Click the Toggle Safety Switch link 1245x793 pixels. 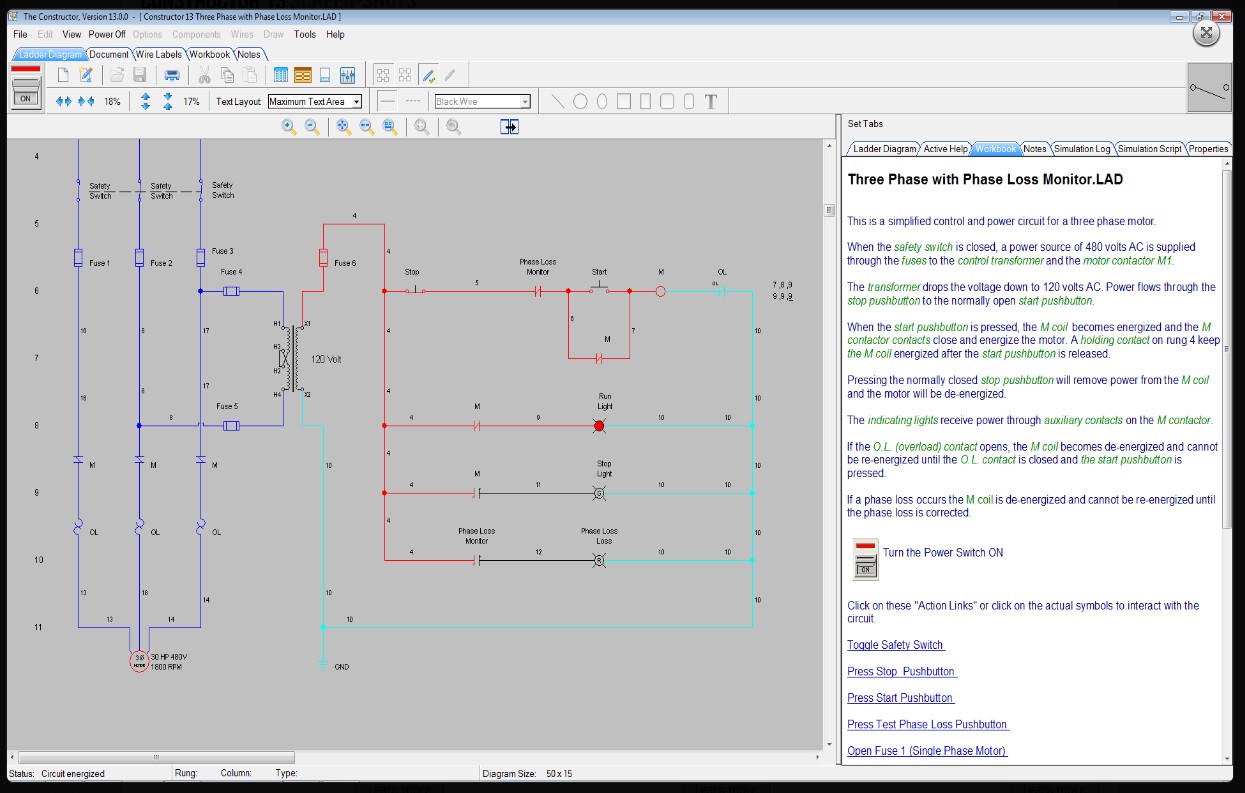[895, 645]
